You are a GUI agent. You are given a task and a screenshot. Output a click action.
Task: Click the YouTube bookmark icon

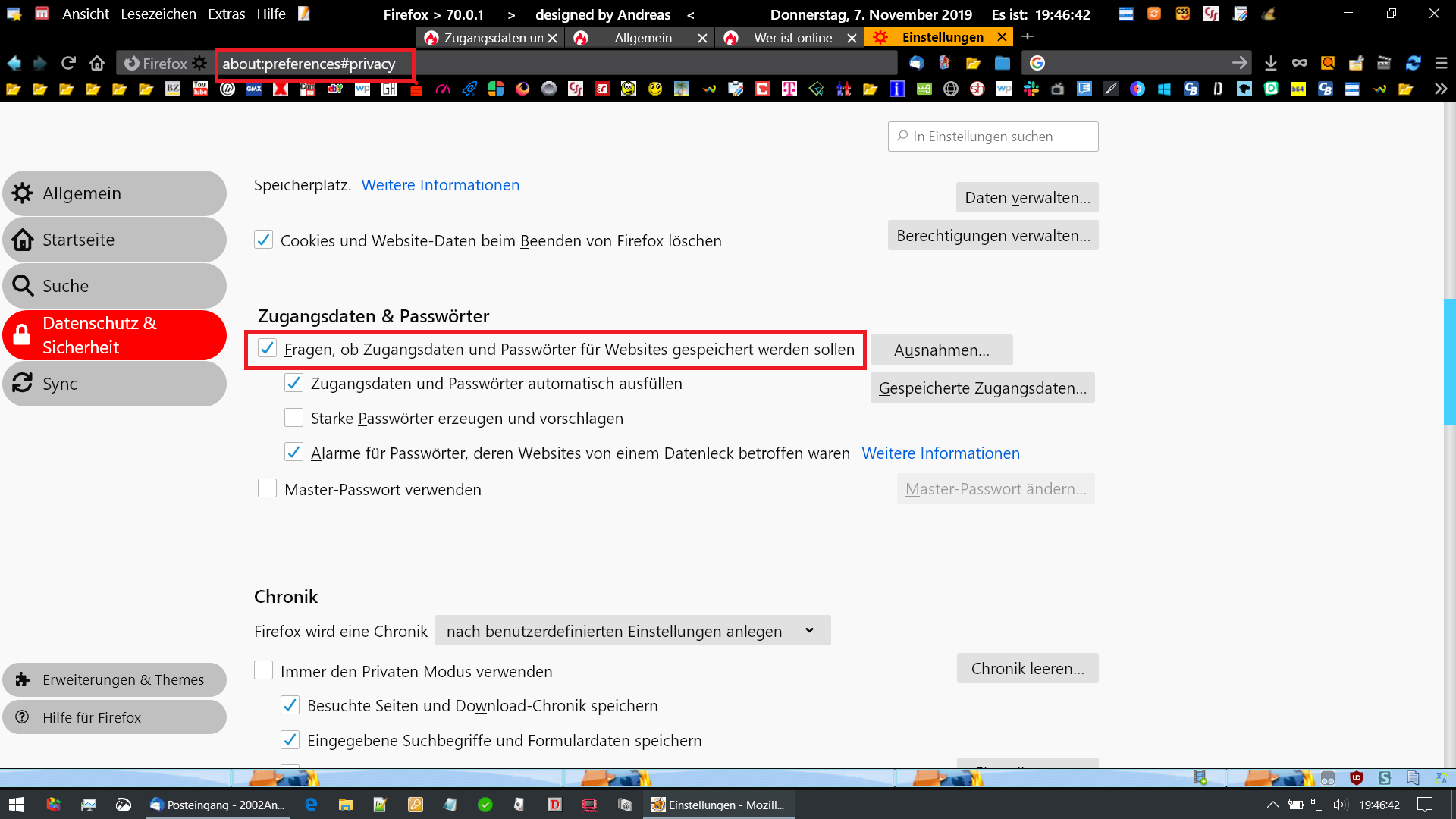pyautogui.click(x=200, y=89)
